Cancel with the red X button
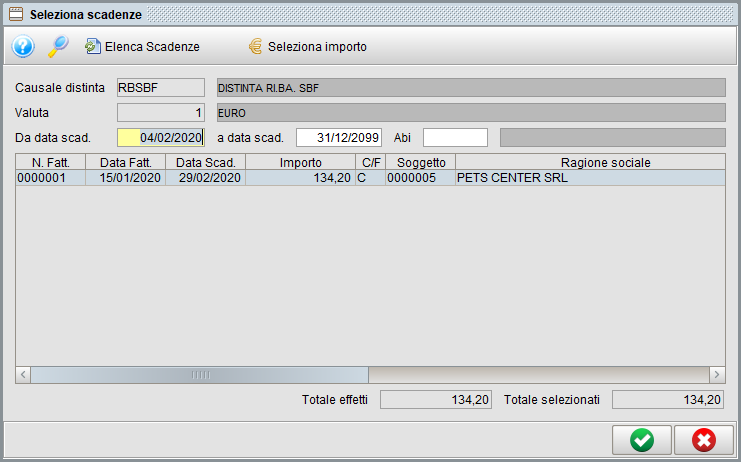This screenshot has height=462, width=741. point(704,440)
